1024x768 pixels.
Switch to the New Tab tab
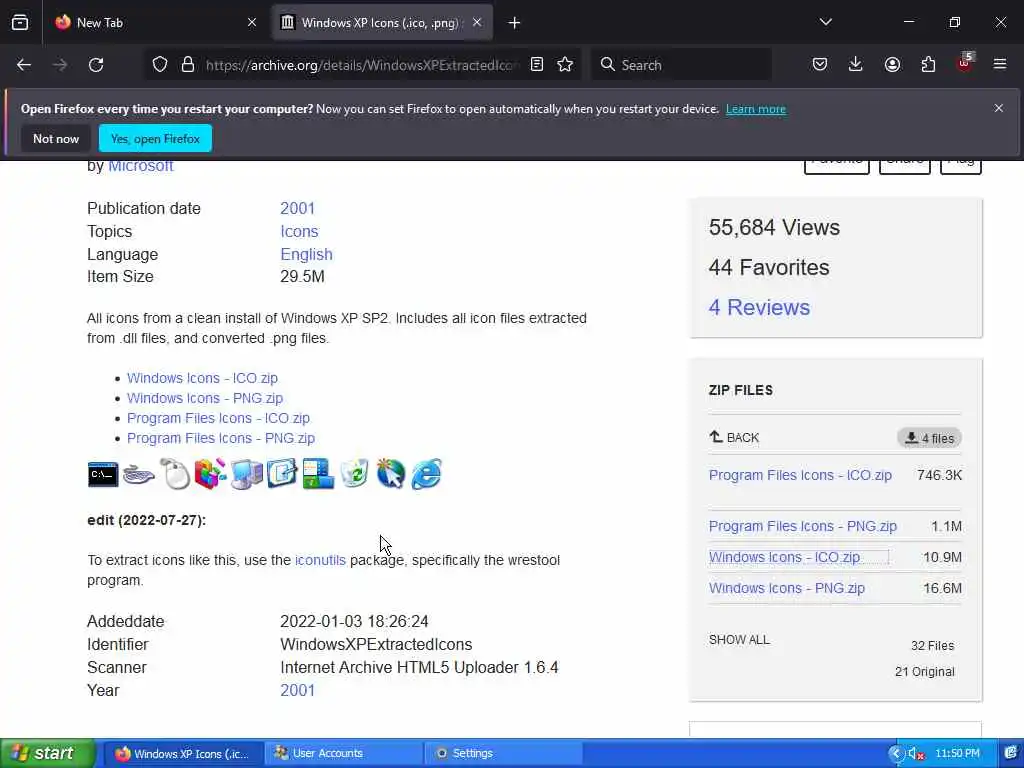coord(155,23)
